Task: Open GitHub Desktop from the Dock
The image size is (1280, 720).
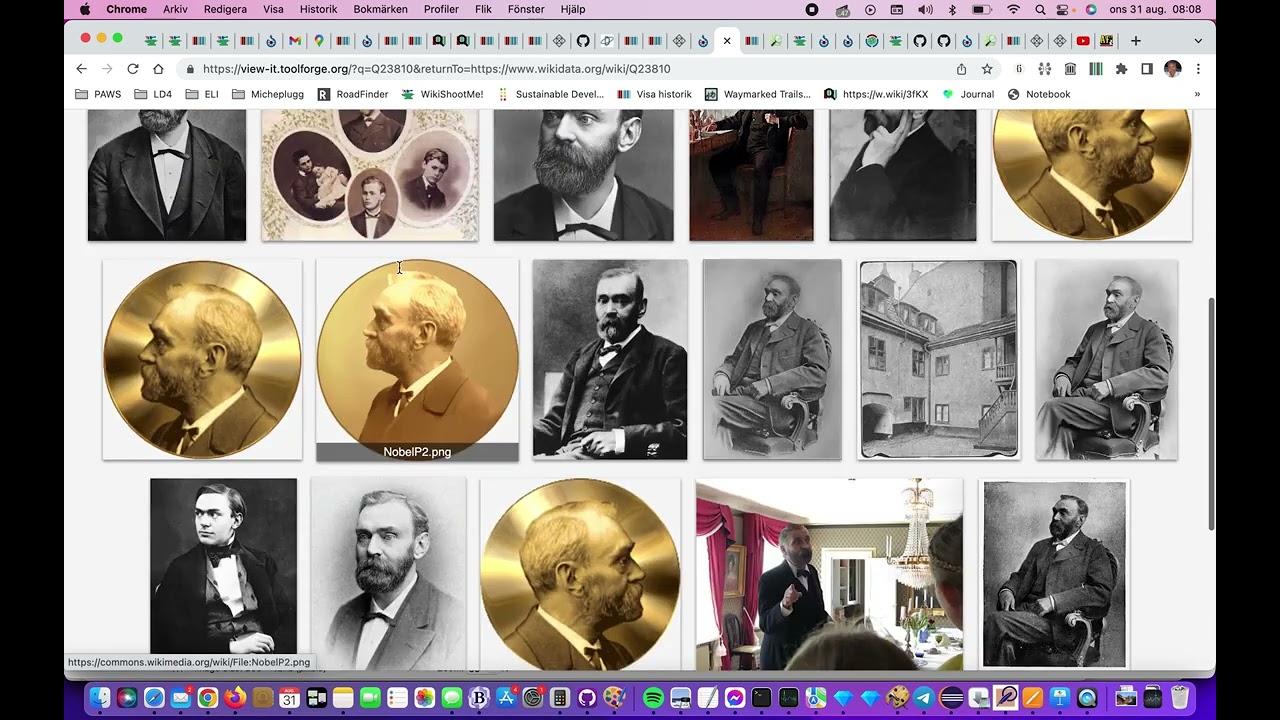Action: [587, 698]
